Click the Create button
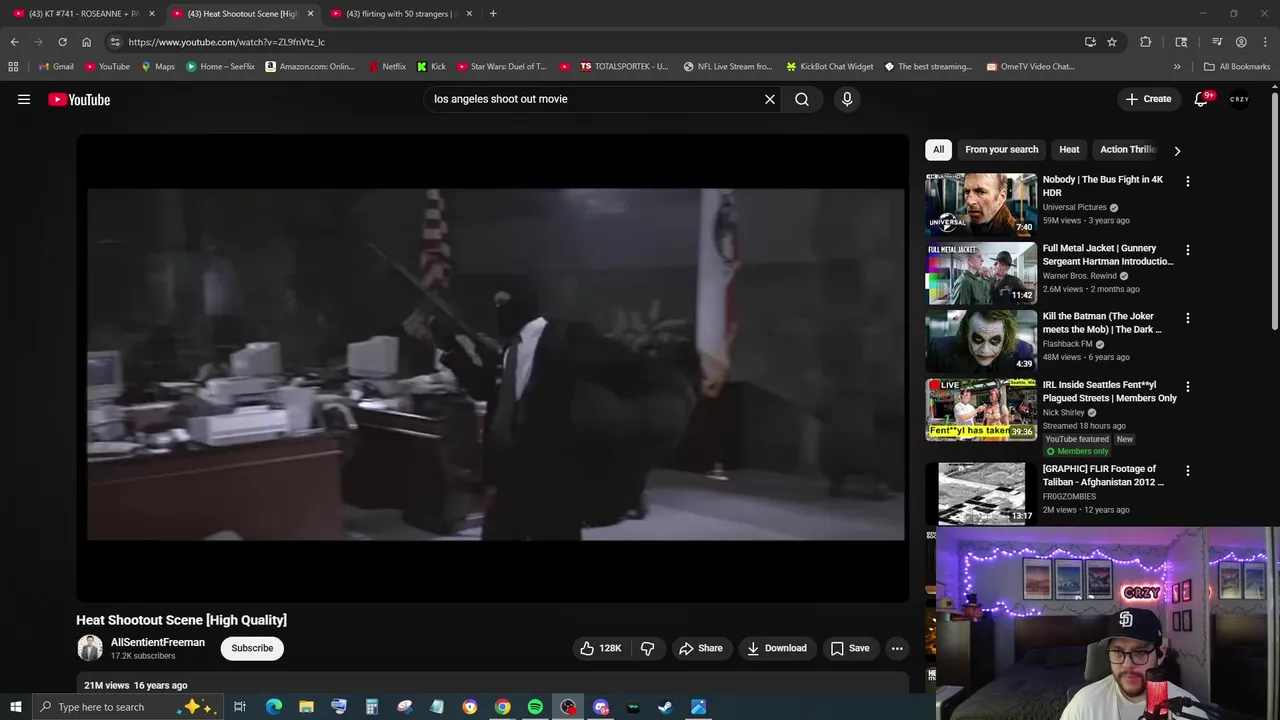 [x=1148, y=99]
